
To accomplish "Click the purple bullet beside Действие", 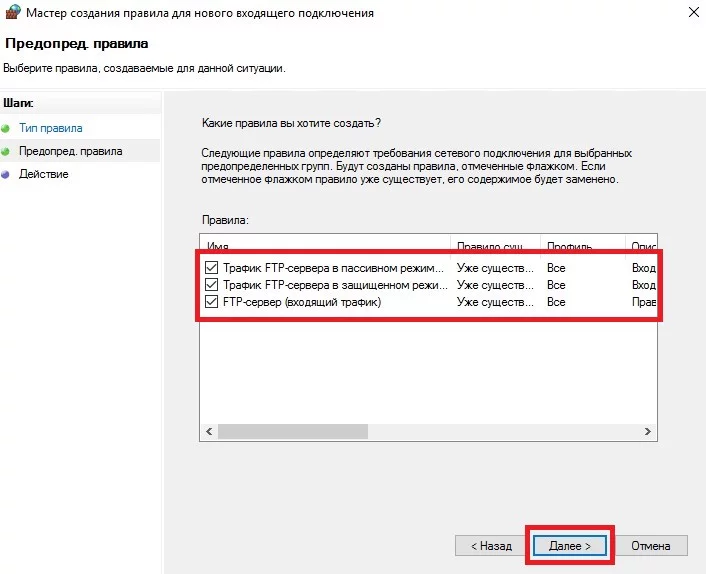I will pos(5,175).
